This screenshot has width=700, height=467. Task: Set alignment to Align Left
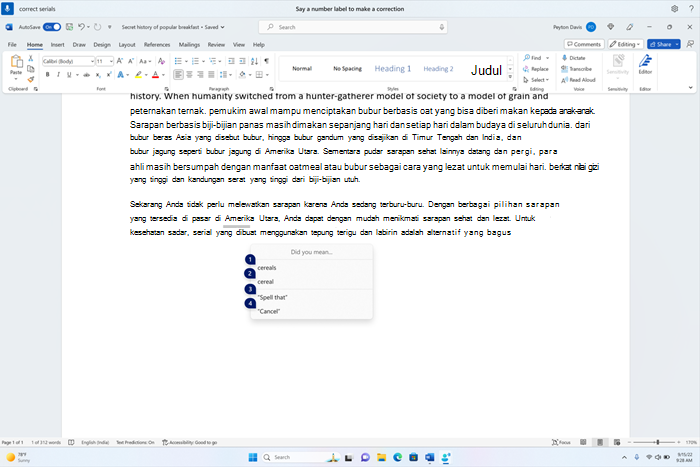pyautogui.click(x=178, y=75)
